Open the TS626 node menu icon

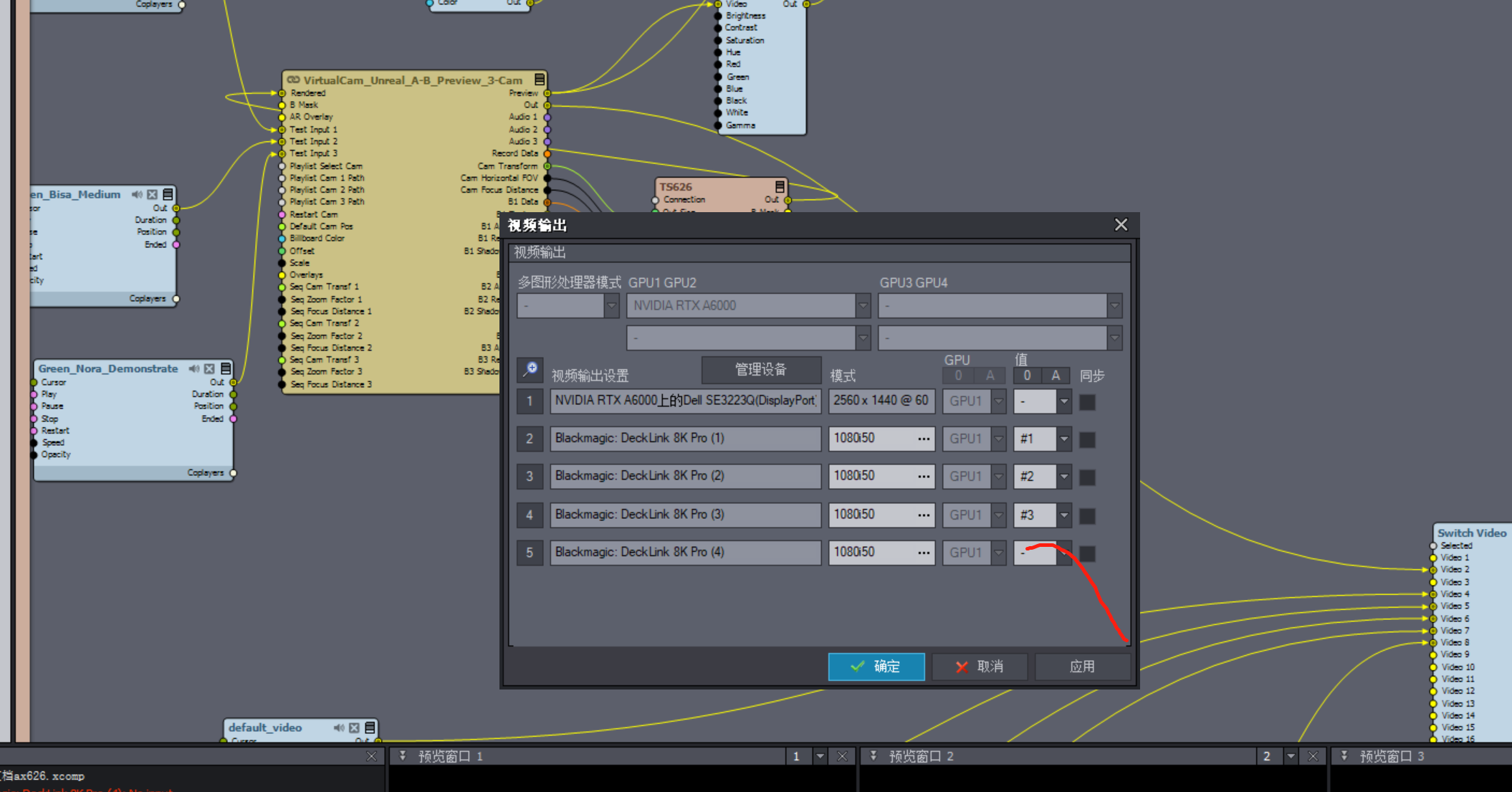[x=780, y=186]
